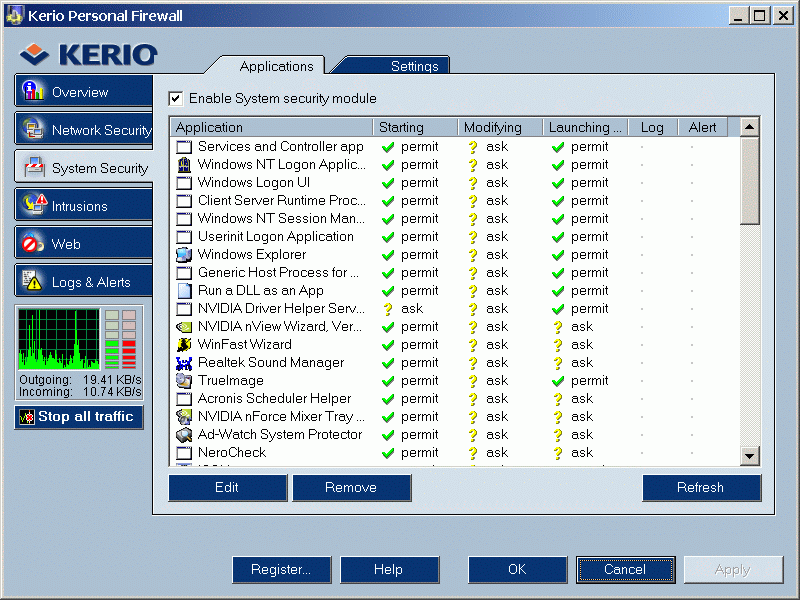800x600 pixels.
Task: Click the Cancel button
Action: 626,569
